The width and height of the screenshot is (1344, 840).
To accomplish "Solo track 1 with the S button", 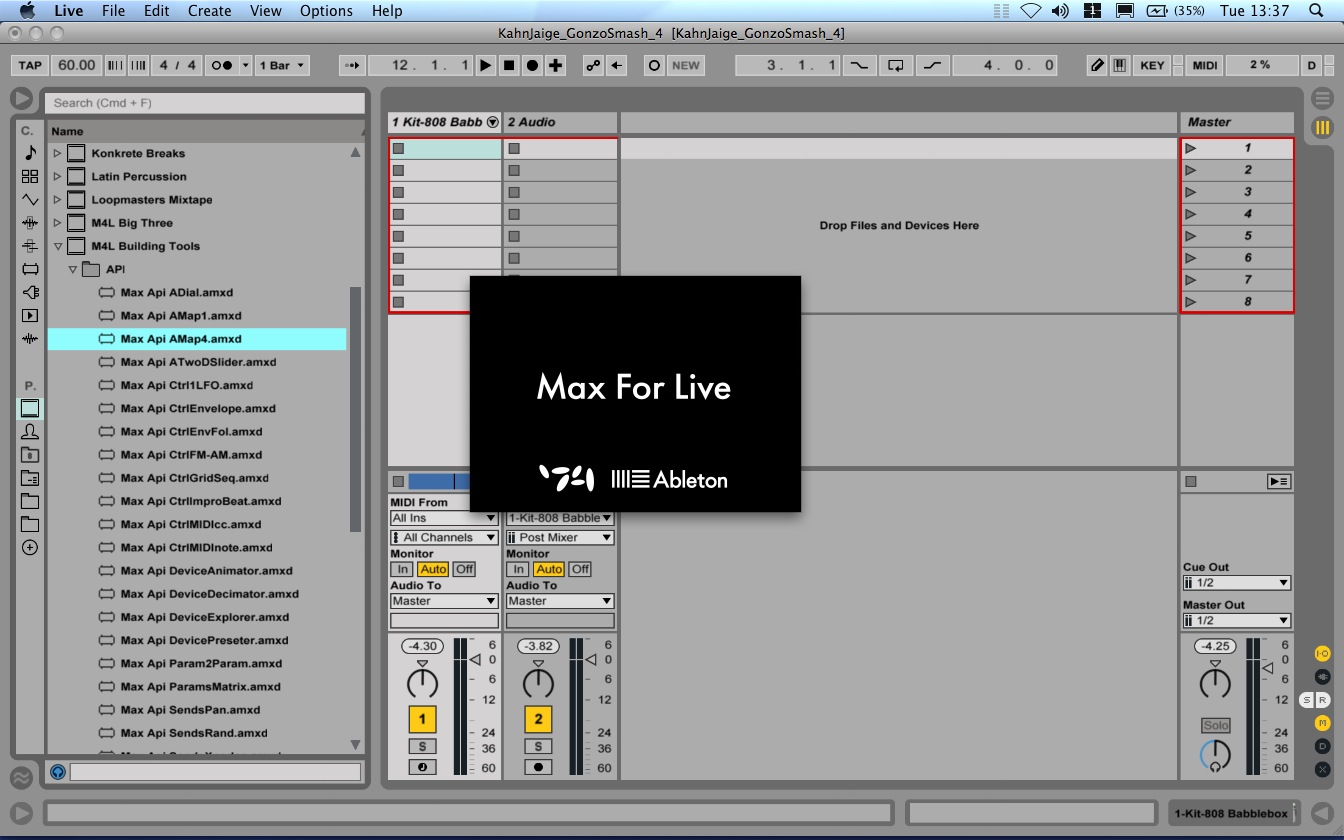I will point(422,746).
